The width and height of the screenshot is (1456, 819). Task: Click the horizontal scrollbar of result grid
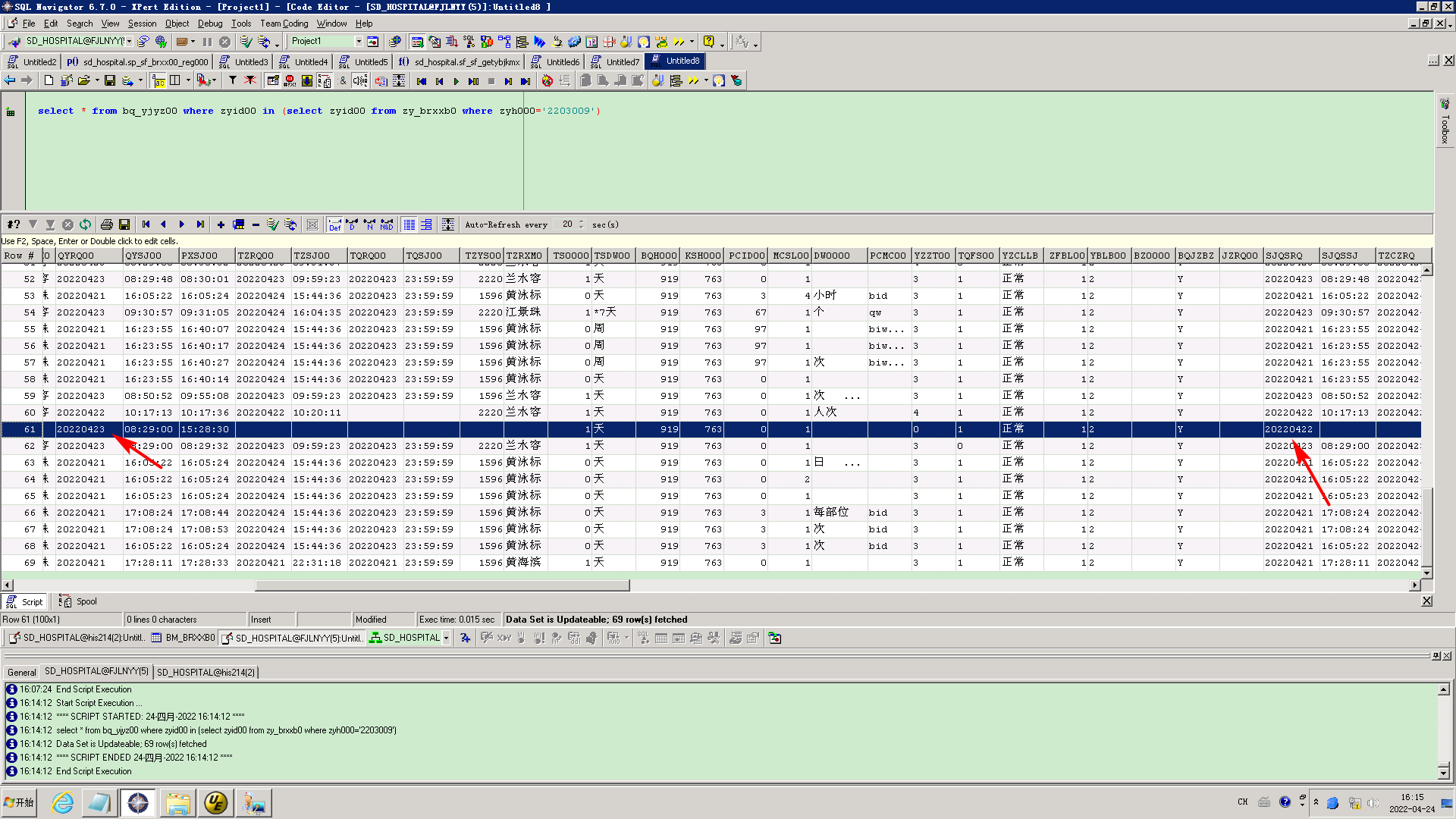[x=442, y=585]
